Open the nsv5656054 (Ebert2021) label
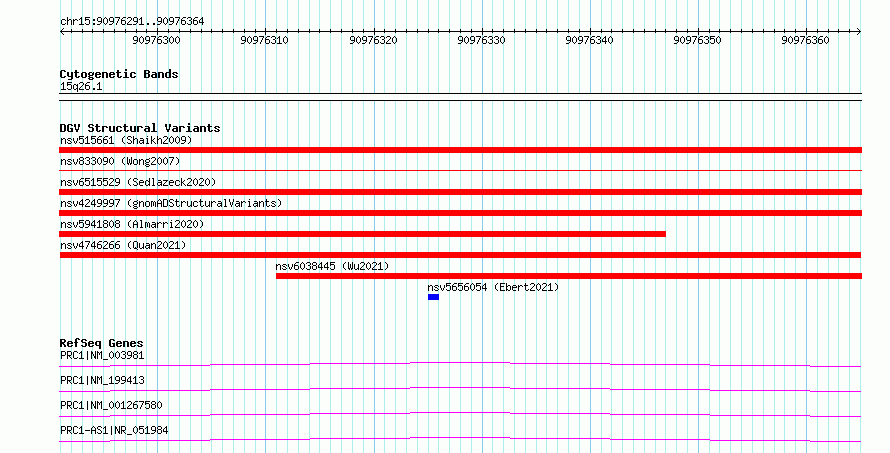The image size is (890, 453). pyautogui.click(x=493, y=287)
